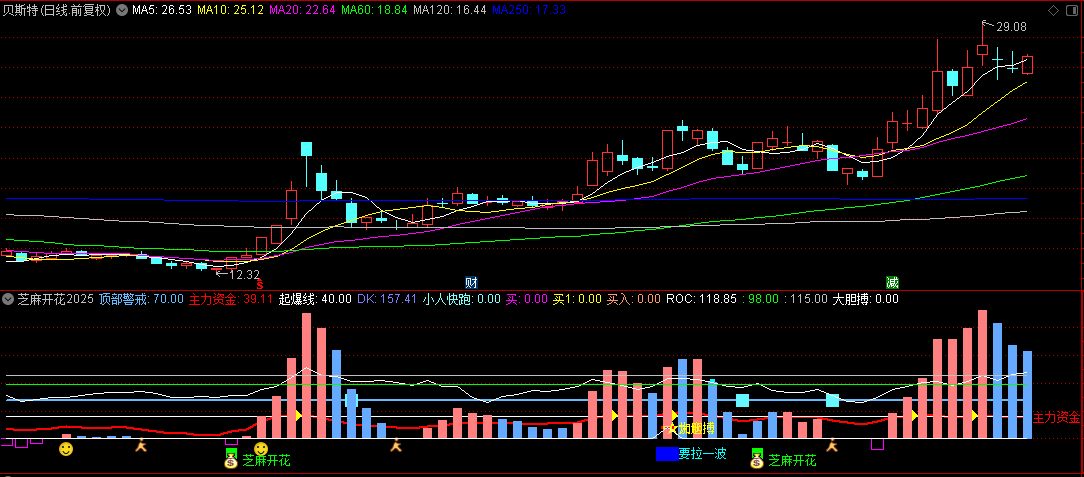
Task: Click the blue square beside 要拉一波
Action: [x=666, y=454]
